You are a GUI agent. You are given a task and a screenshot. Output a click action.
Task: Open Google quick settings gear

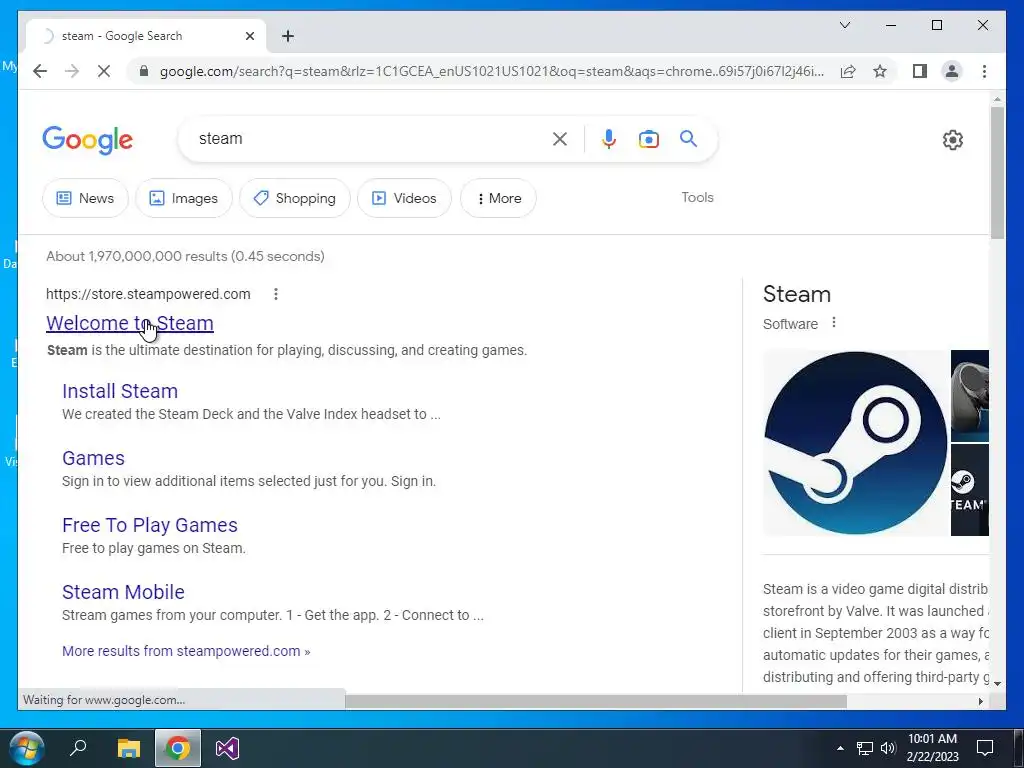(952, 139)
